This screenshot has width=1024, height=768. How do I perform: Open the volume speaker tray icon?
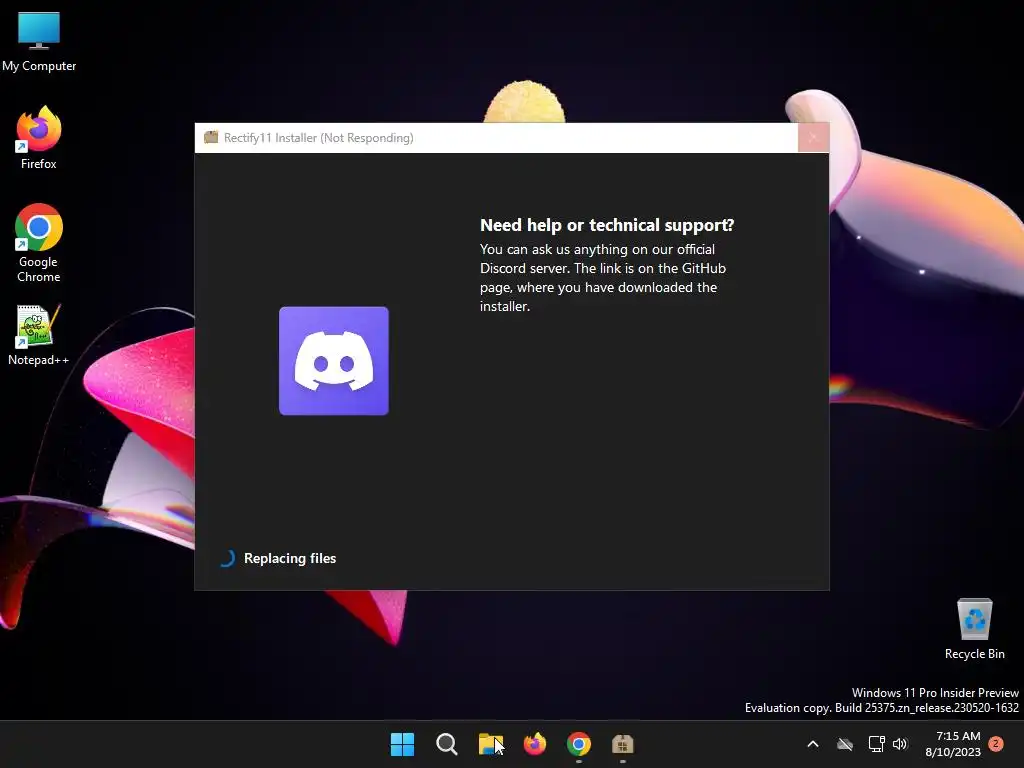click(900, 744)
